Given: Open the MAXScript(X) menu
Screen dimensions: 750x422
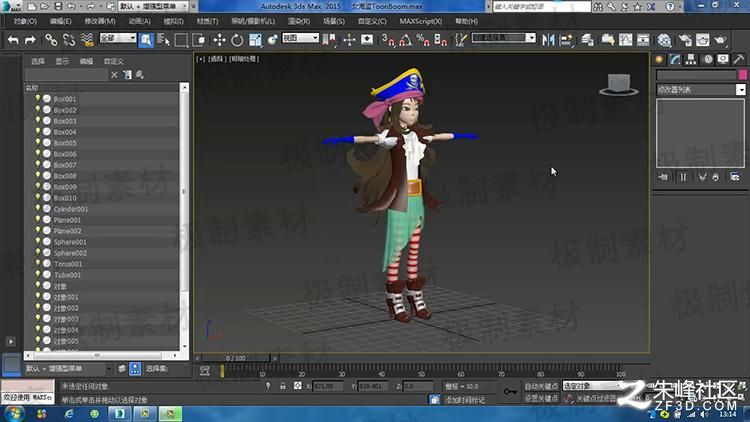Looking at the screenshot, I should [x=420, y=21].
